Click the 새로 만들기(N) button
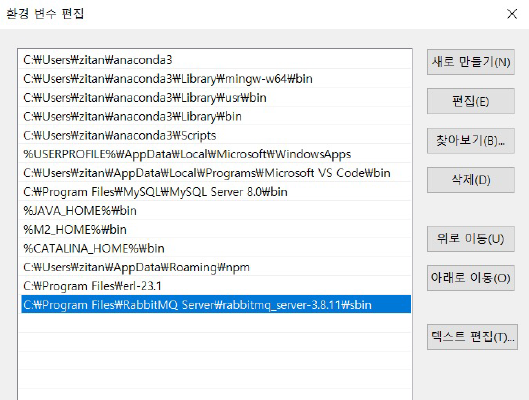Viewport: 529px width, 400px height. pyautogui.click(x=471, y=62)
